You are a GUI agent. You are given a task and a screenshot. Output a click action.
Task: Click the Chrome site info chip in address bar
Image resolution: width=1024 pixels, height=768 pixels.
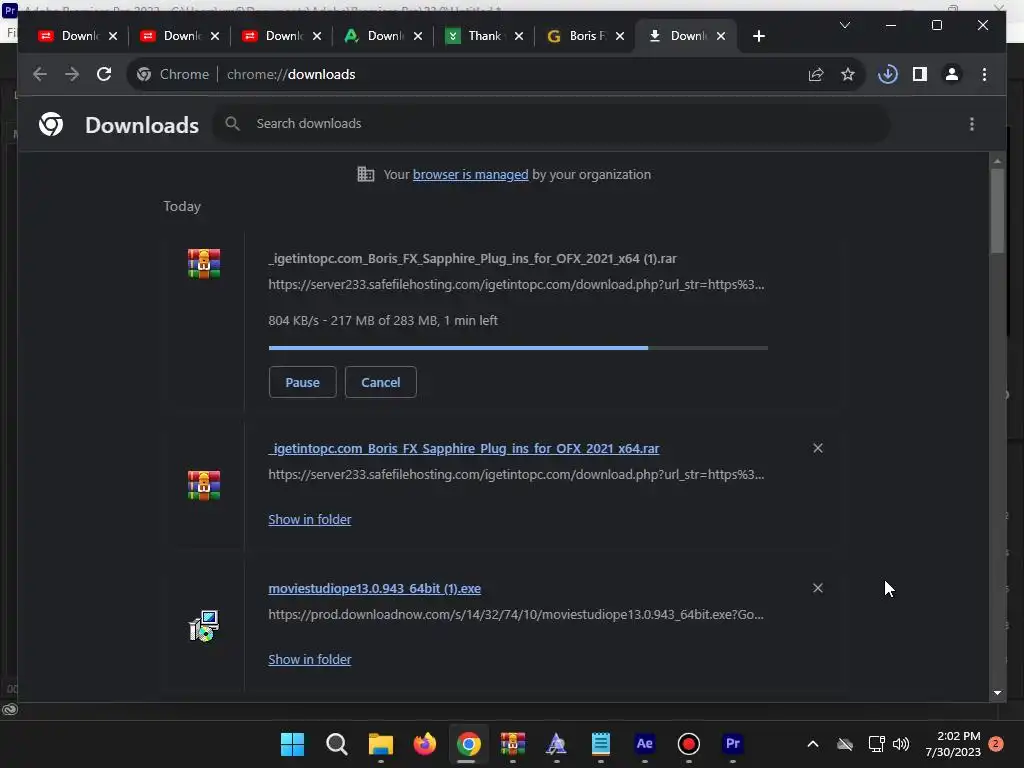(173, 74)
